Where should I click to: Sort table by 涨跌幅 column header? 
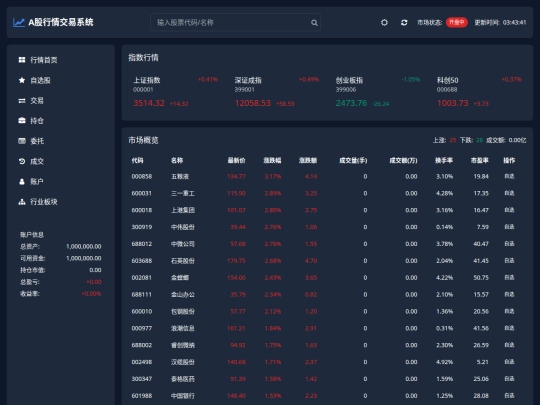[272, 160]
